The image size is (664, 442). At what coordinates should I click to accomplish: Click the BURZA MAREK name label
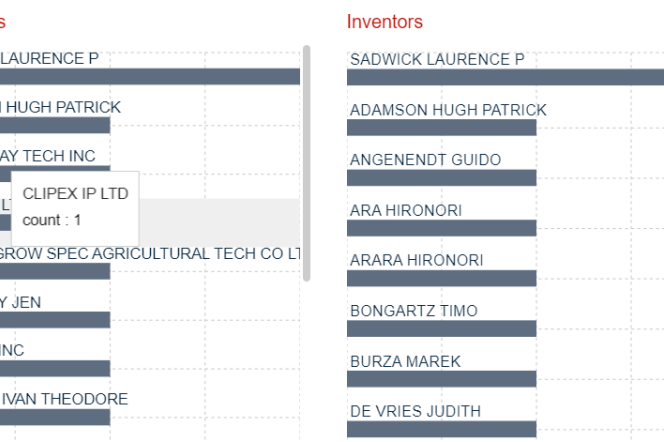tap(405, 361)
